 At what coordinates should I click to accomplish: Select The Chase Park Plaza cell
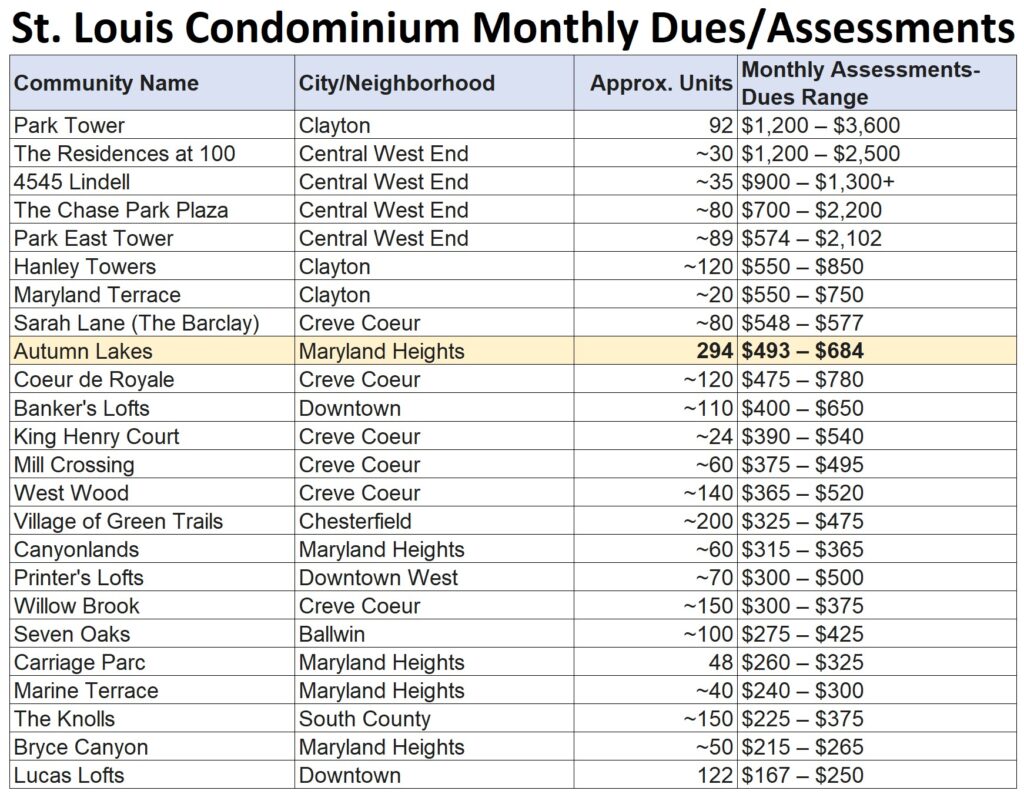(121, 210)
